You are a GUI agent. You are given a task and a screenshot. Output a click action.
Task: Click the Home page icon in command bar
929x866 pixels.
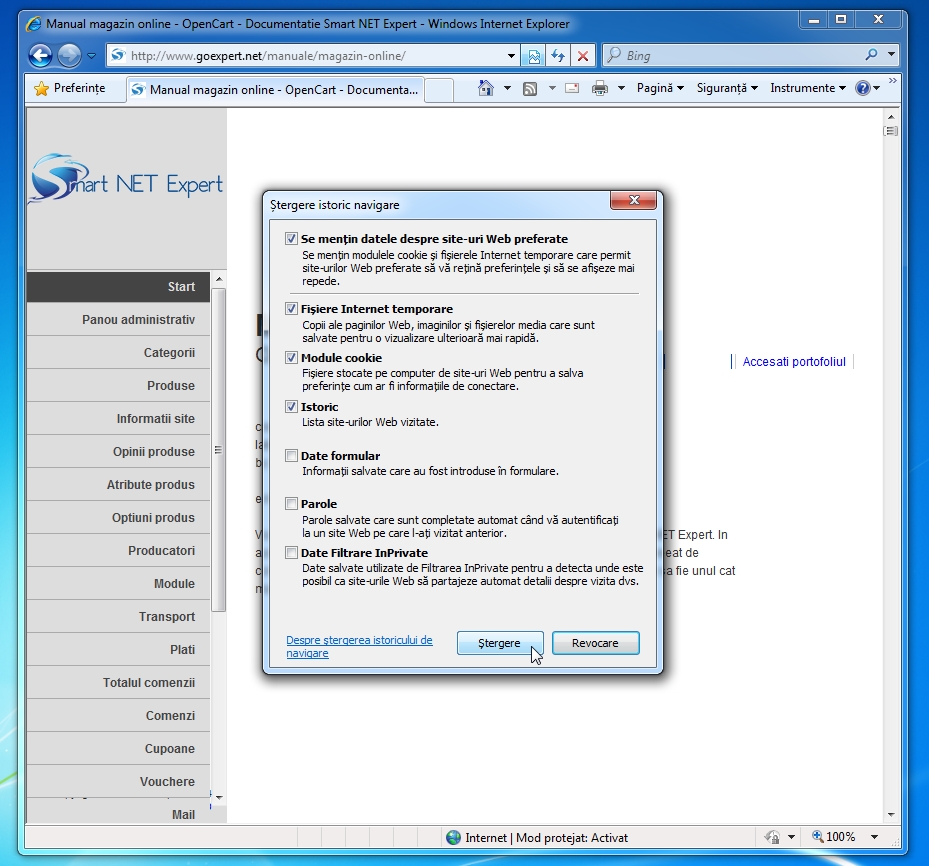[486, 88]
